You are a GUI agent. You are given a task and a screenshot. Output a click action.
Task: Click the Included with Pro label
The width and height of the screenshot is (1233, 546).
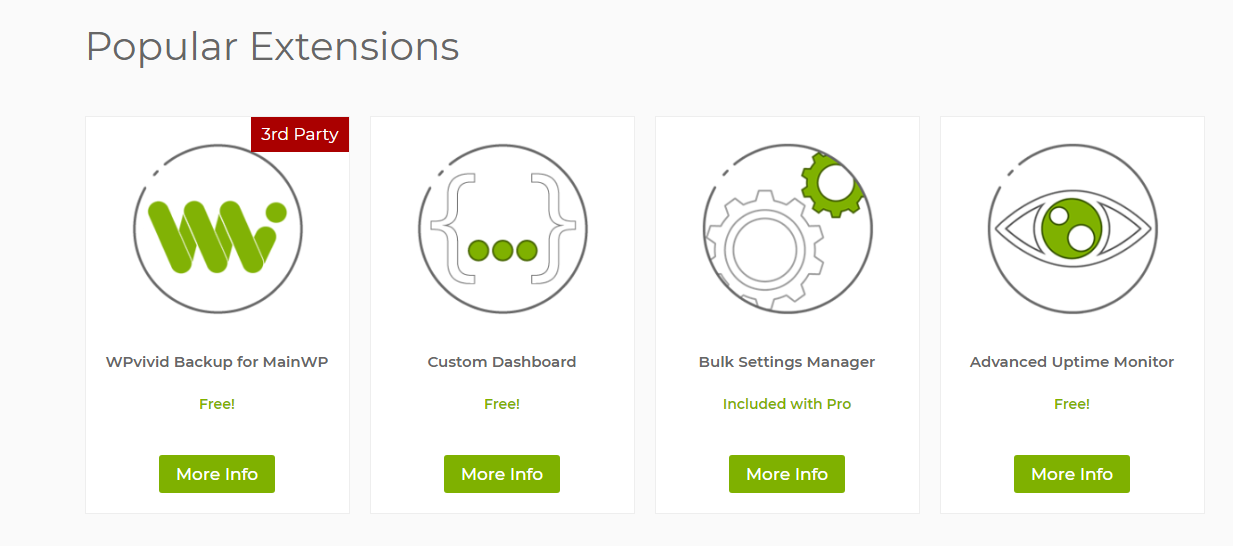[x=787, y=404]
